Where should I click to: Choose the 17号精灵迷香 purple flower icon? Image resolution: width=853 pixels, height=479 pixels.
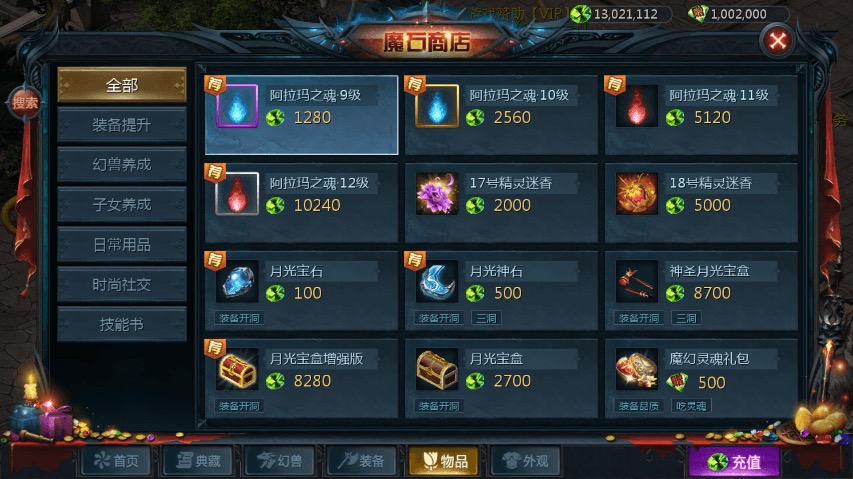coord(436,194)
